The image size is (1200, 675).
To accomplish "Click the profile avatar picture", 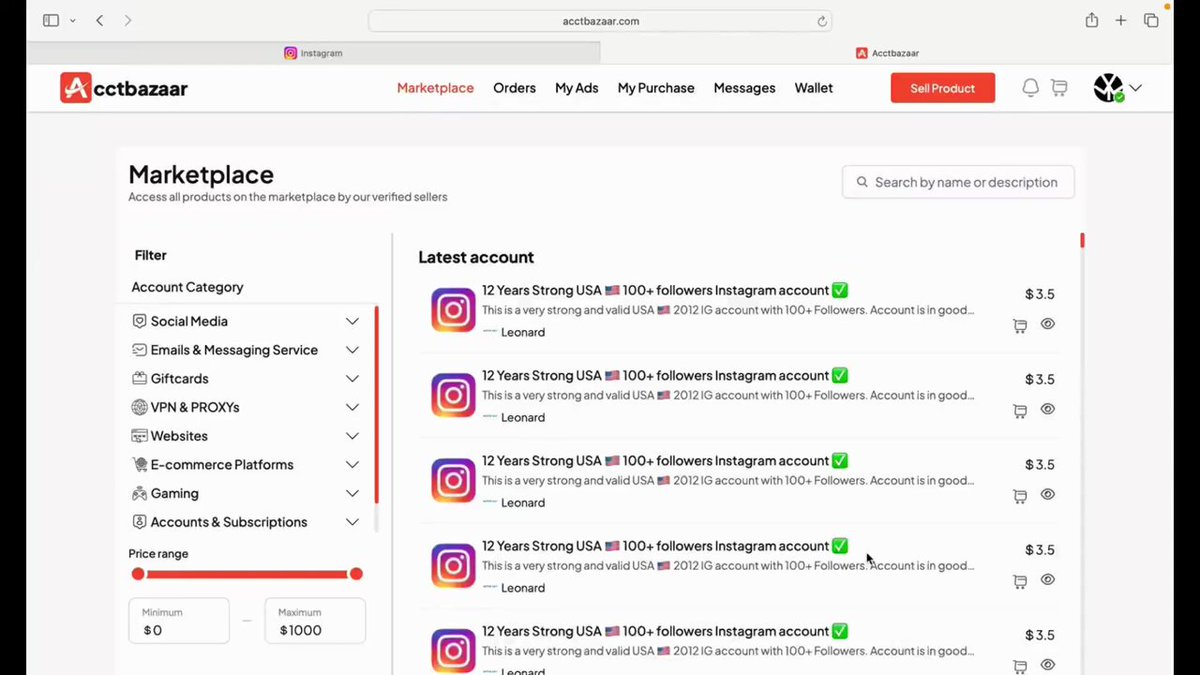I will coord(1108,88).
